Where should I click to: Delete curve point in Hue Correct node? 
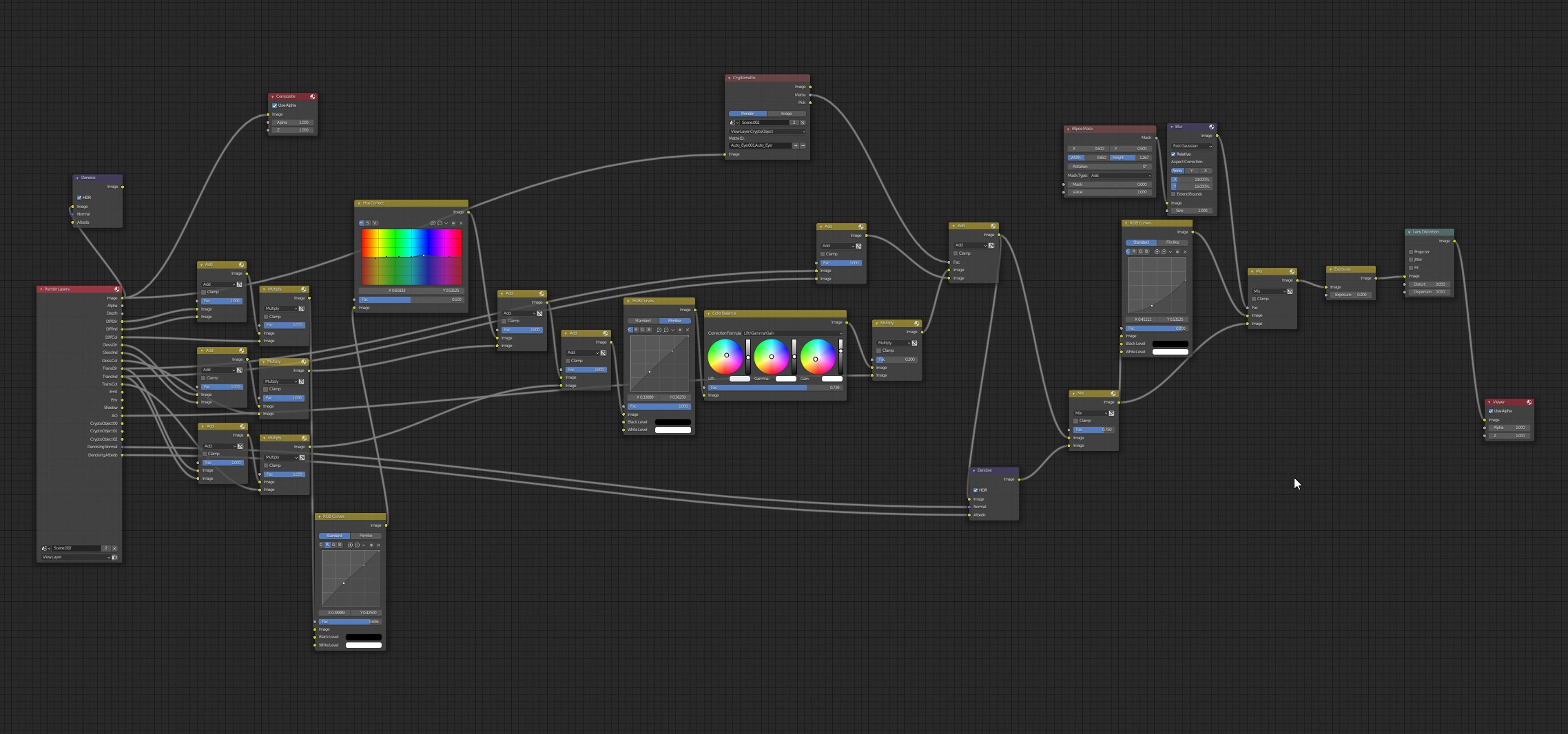coord(461,223)
